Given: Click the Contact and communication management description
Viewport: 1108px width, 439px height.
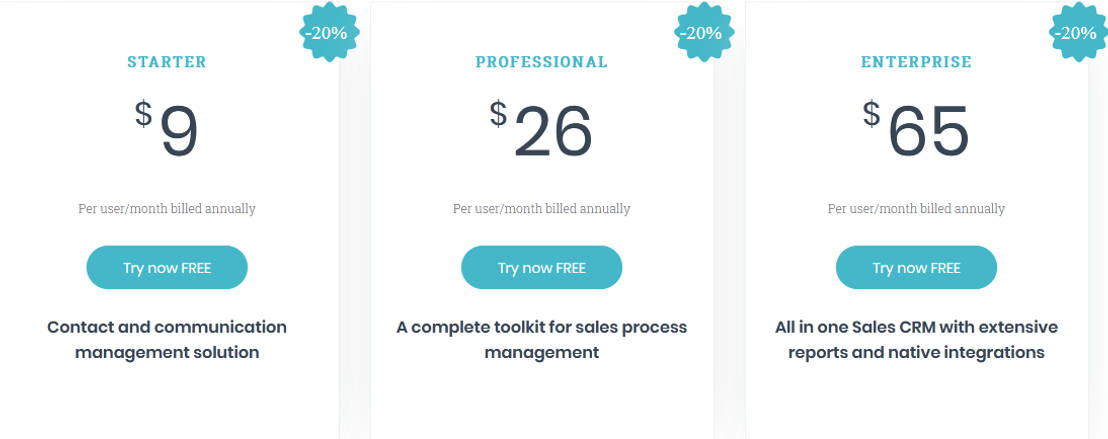Looking at the screenshot, I should [167, 340].
